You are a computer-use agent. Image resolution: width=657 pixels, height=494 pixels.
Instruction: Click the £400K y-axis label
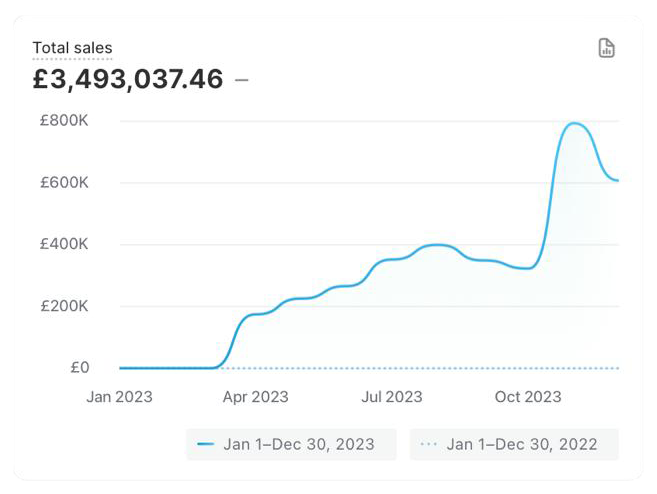(x=64, y=244)
